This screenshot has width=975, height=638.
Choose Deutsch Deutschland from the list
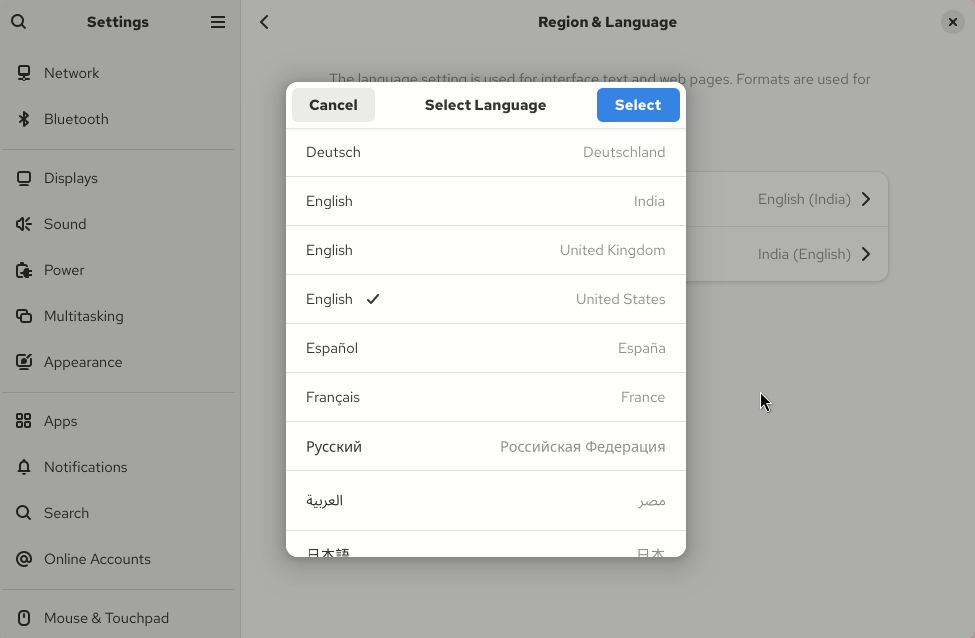485,152
